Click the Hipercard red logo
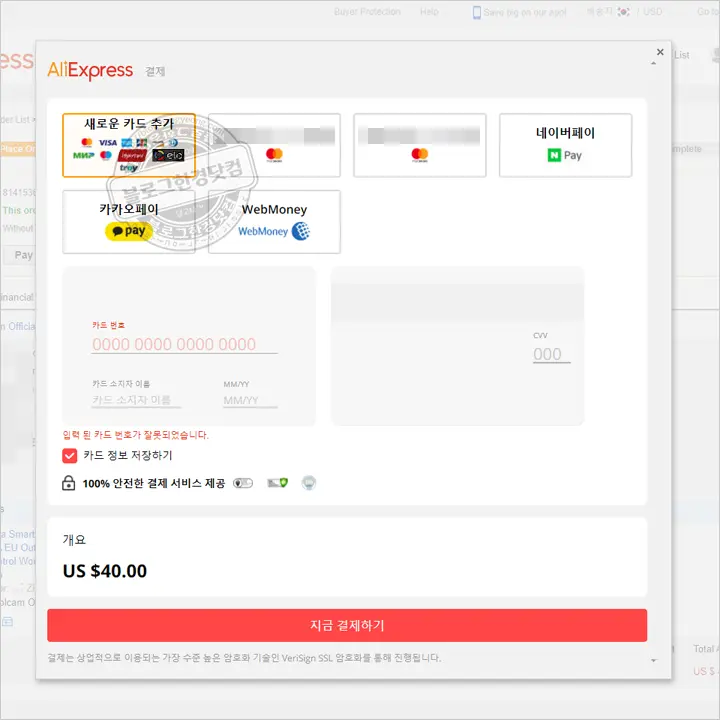This screenshot has height=720, width=720. [x=132, y=156]
